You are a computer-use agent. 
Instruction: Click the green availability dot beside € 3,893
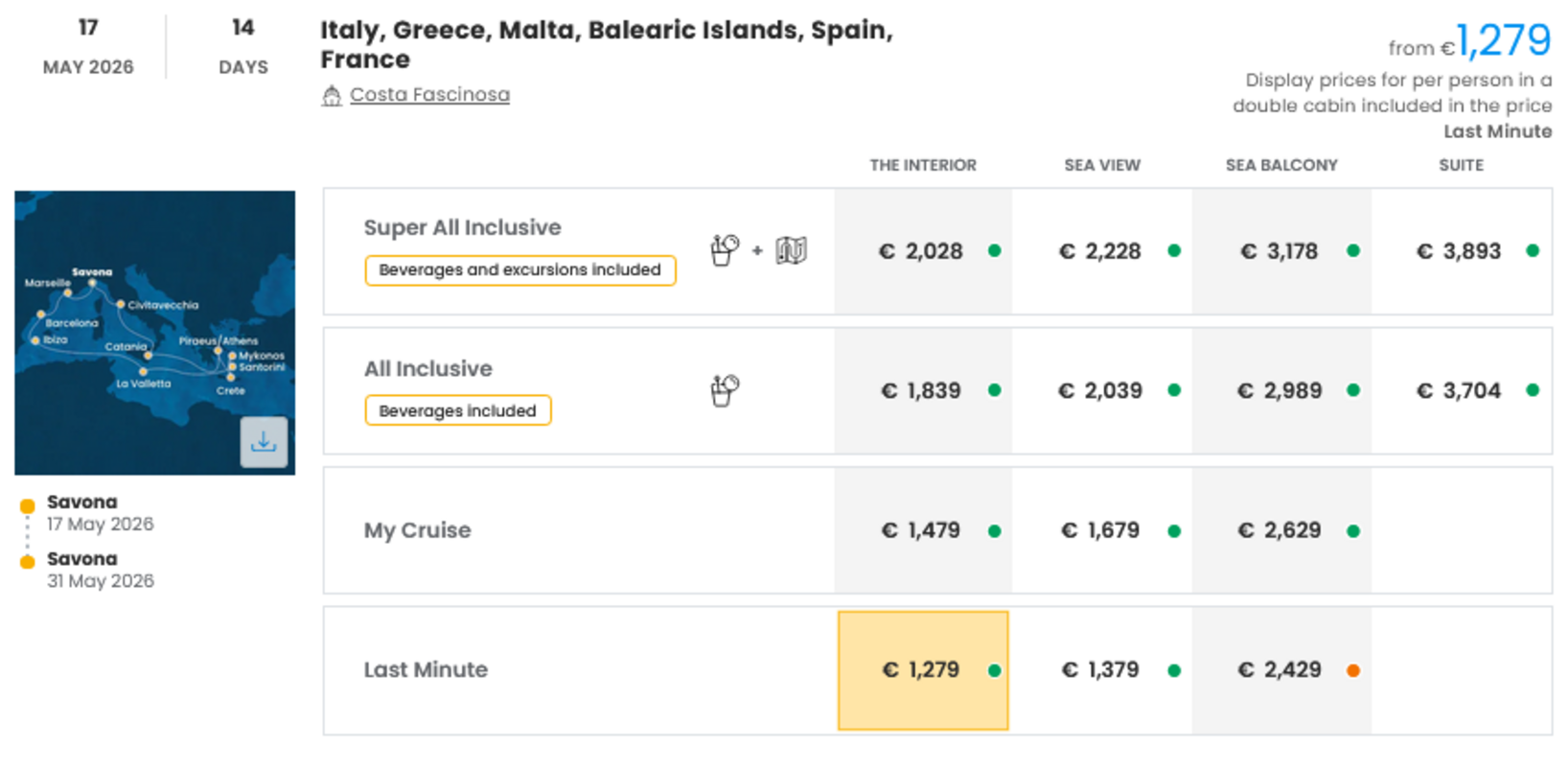[1533, 251]
